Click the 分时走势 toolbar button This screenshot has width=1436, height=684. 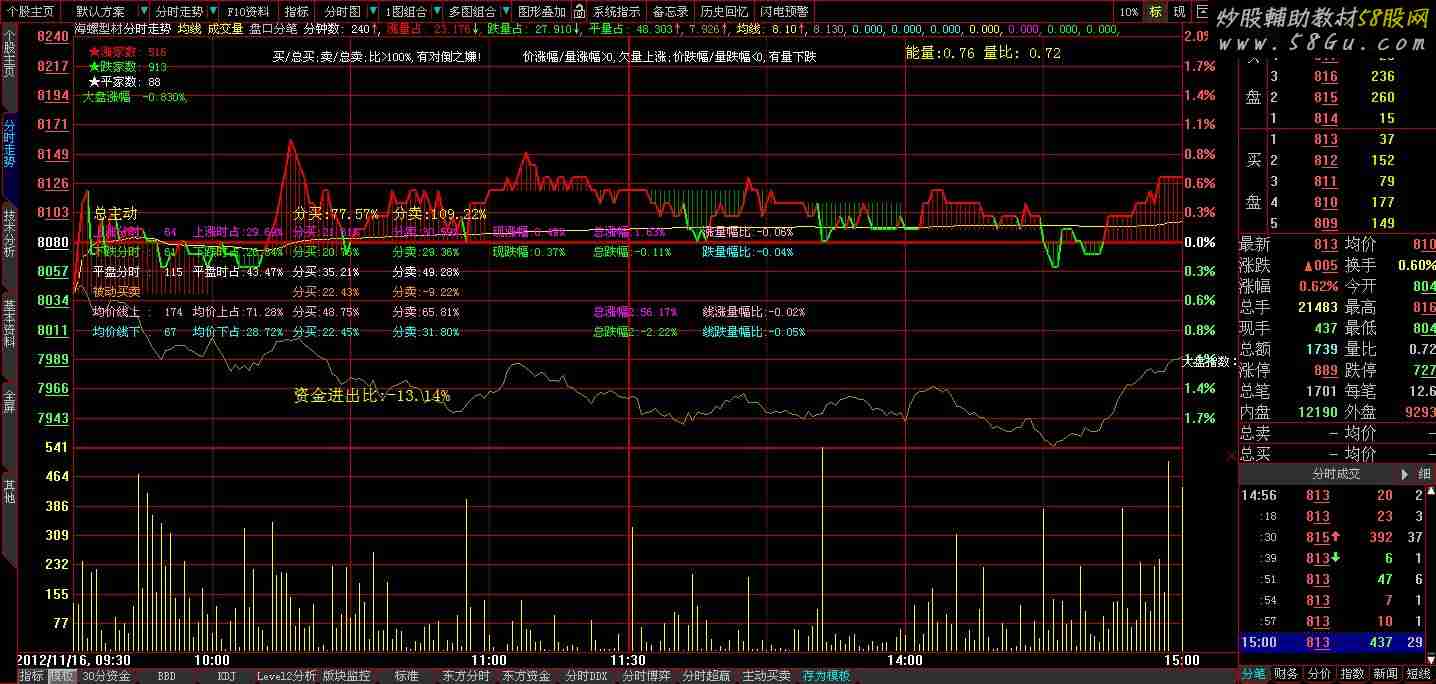(180, 11)
